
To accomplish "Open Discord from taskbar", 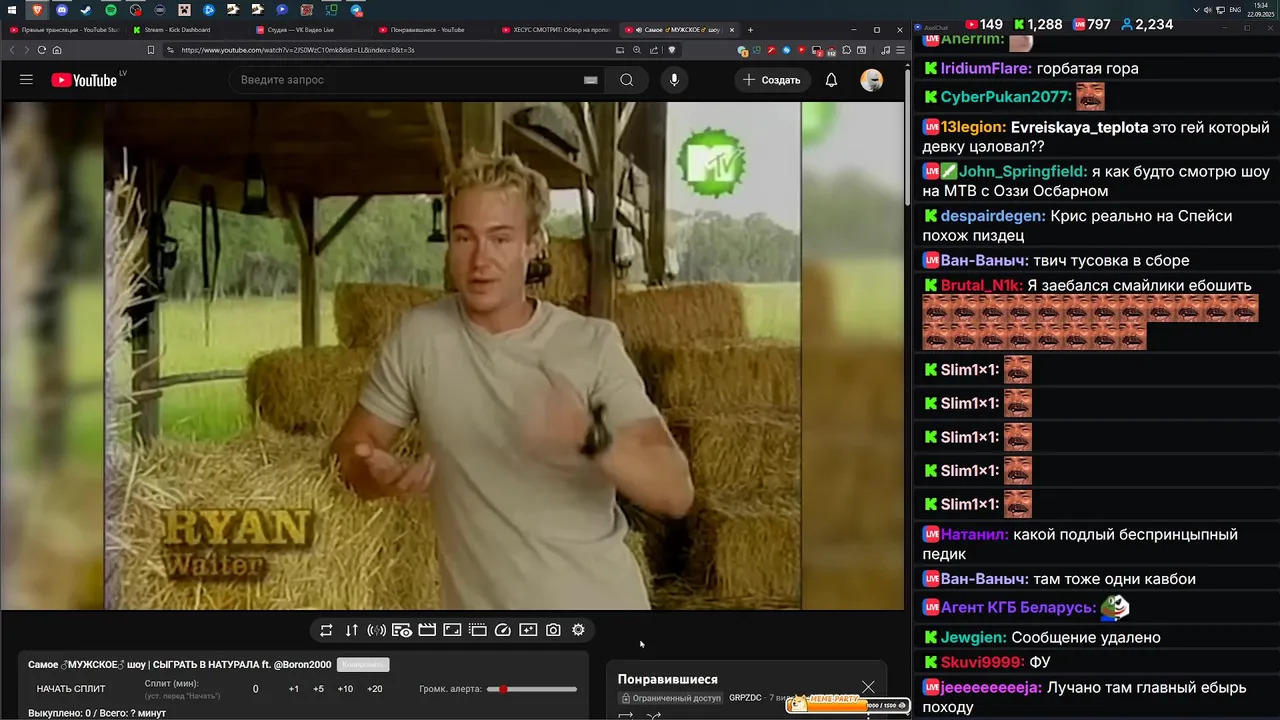I will [x=62, y=10].
